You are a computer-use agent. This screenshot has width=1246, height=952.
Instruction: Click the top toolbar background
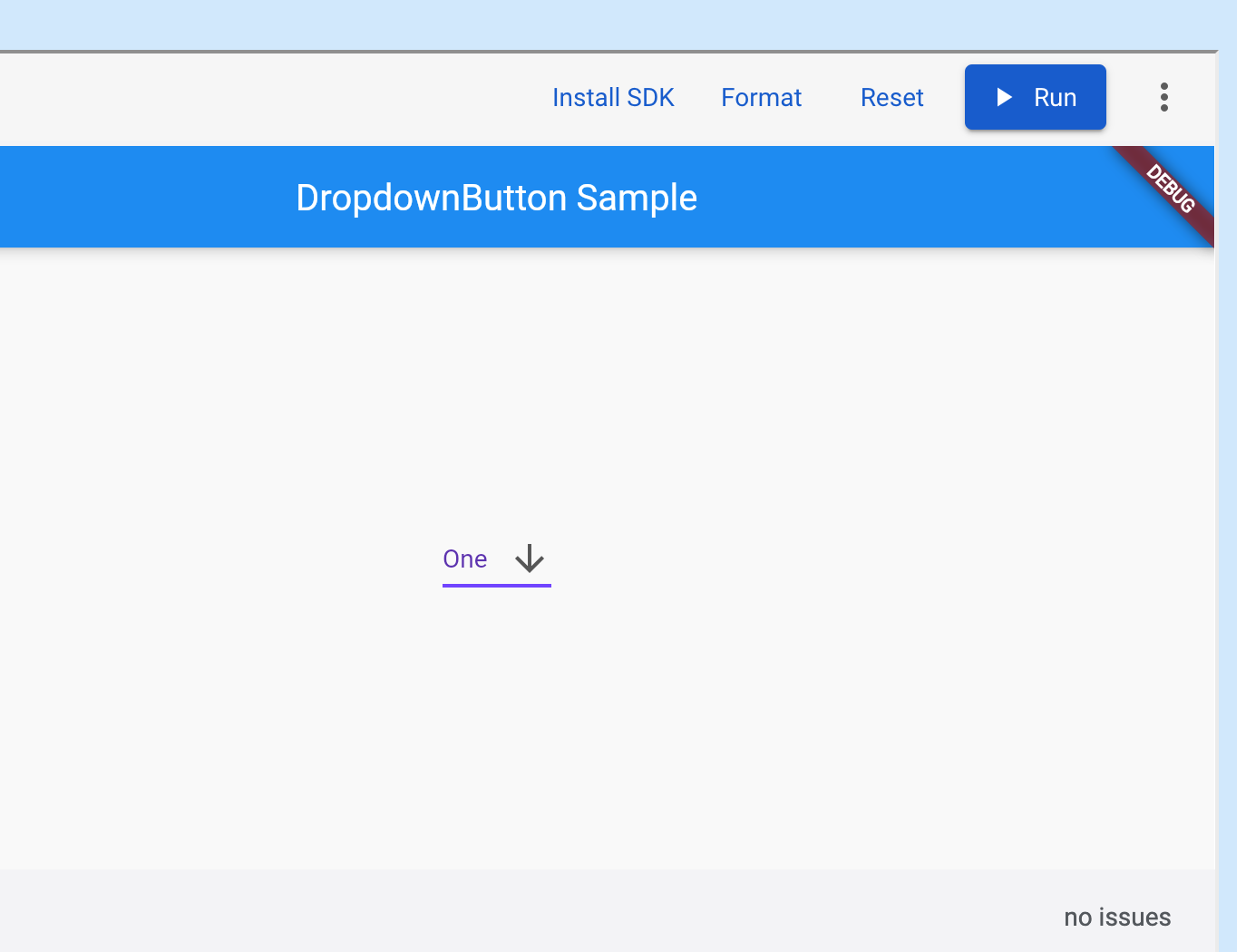(272, 97)
